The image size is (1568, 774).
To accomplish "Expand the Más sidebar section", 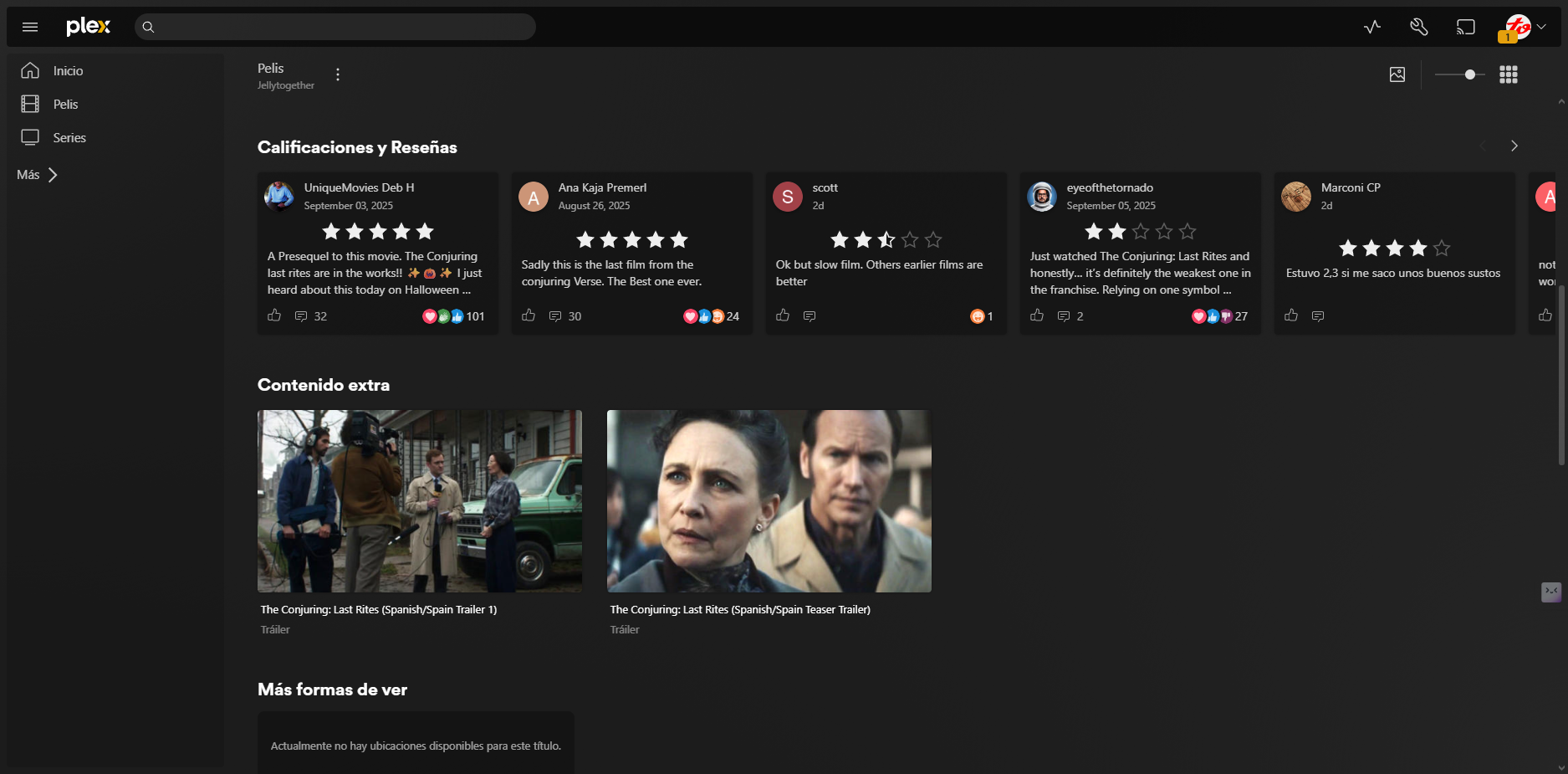I will click(36, 175).
